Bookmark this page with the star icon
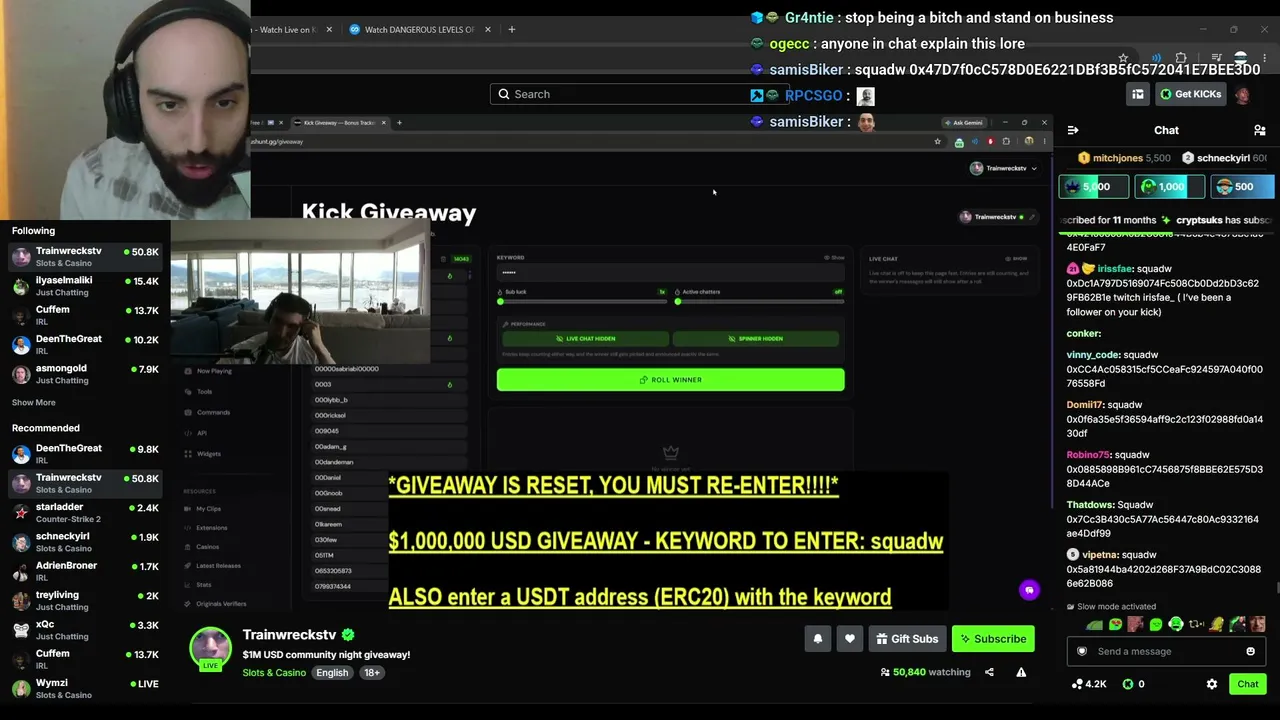 click(x=1123, y=58)
